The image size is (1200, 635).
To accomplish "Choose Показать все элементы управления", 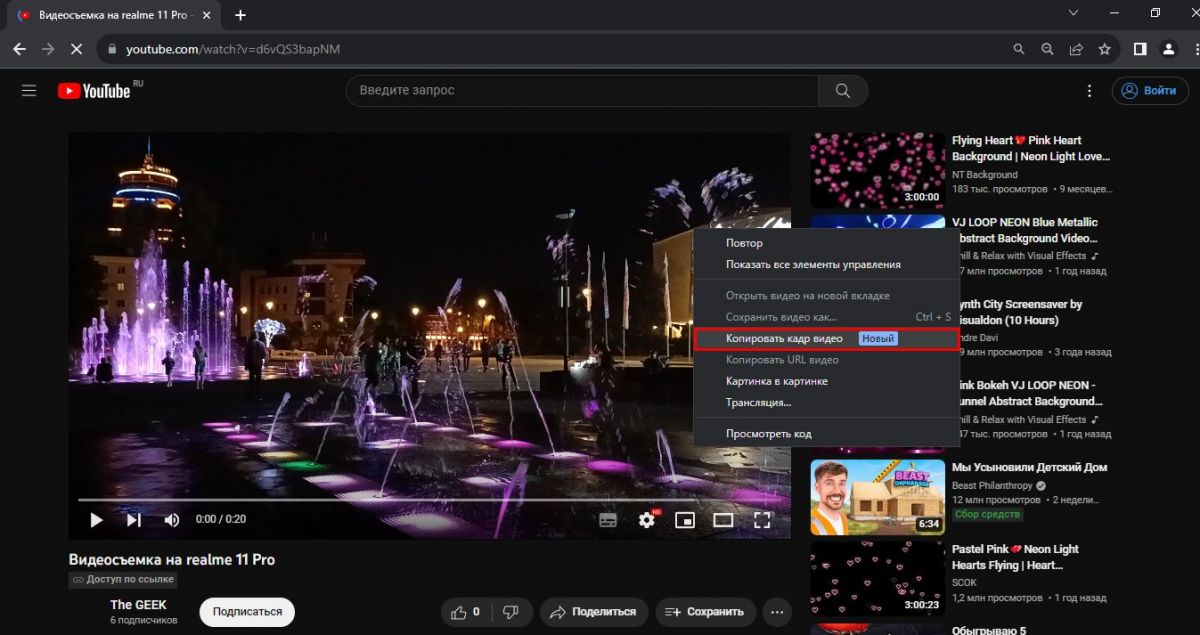I will pos(826,265).
